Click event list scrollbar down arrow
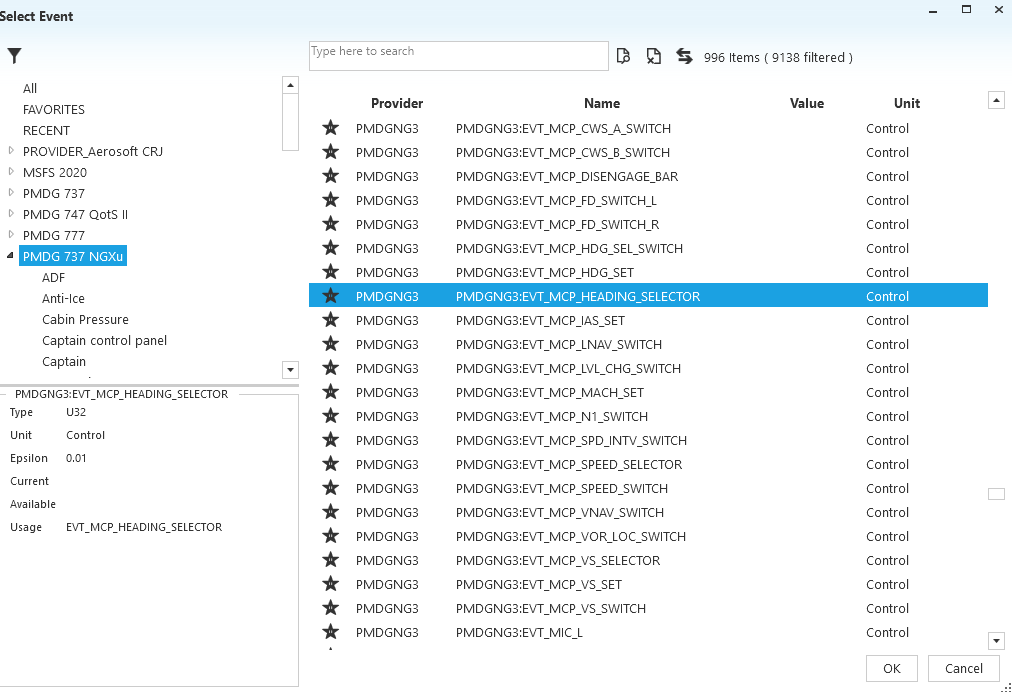1012x692 pixels. click(995, 640)
